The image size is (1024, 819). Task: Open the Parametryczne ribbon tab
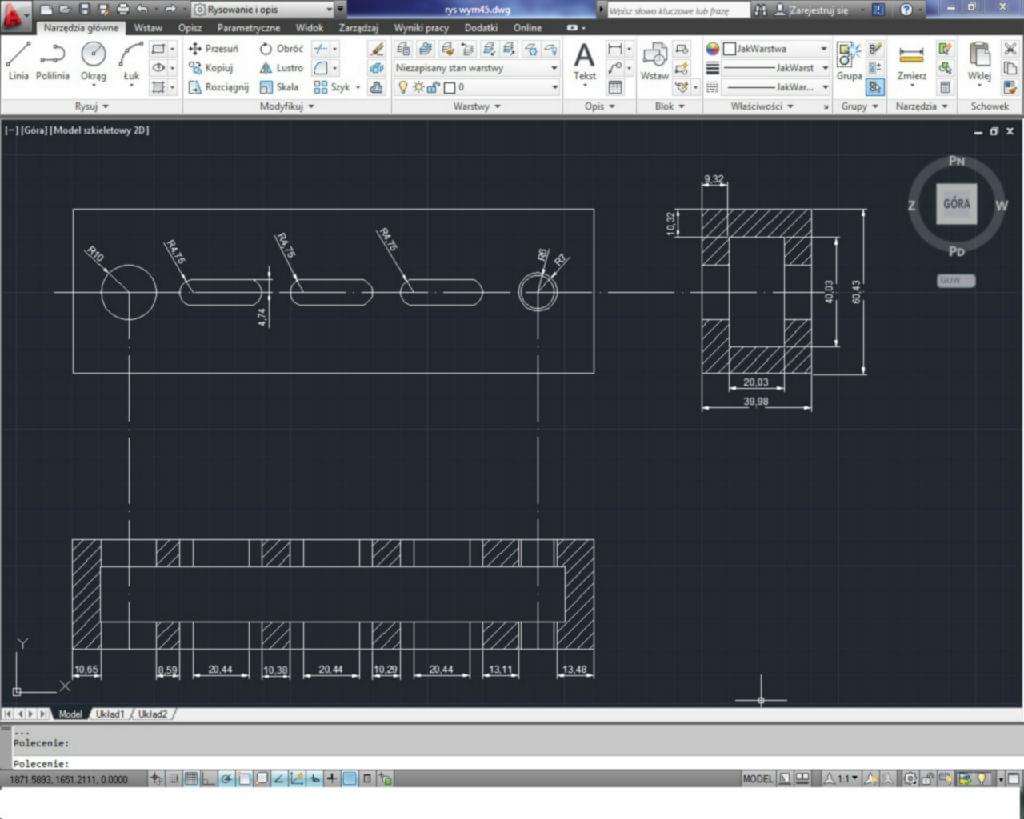248,27
